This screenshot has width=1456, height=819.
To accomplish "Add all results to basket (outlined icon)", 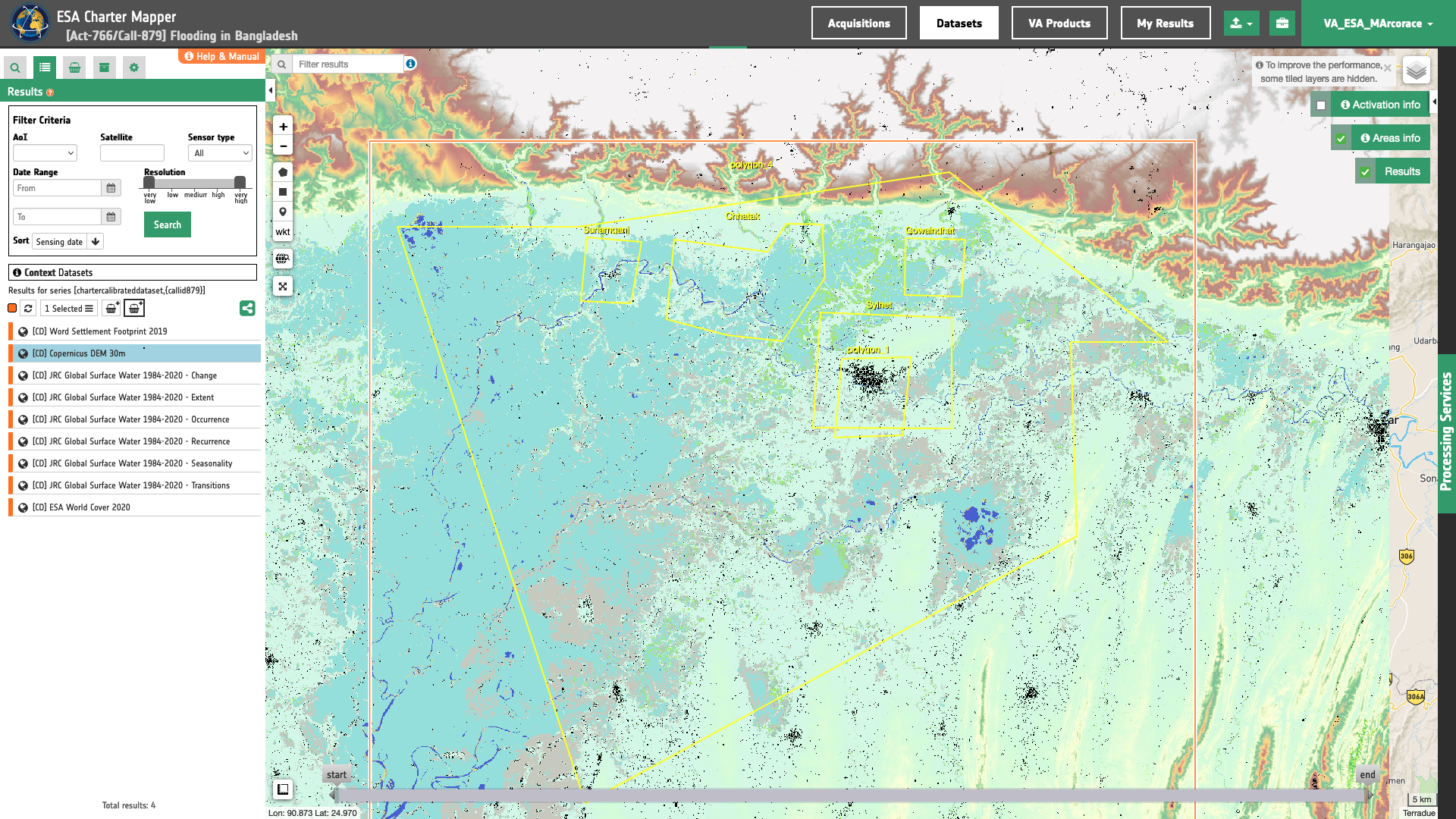I will (134, 309).
